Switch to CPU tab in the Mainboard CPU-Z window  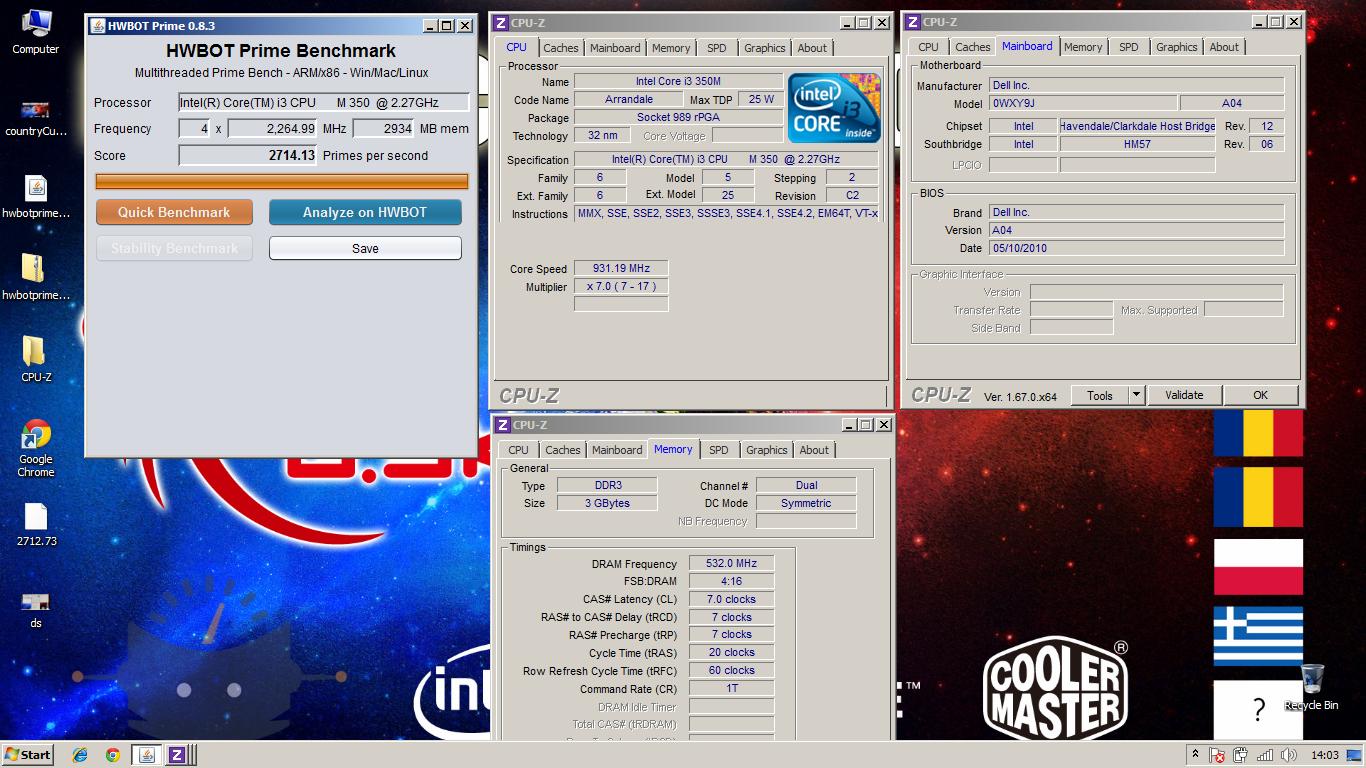(929, 47)
